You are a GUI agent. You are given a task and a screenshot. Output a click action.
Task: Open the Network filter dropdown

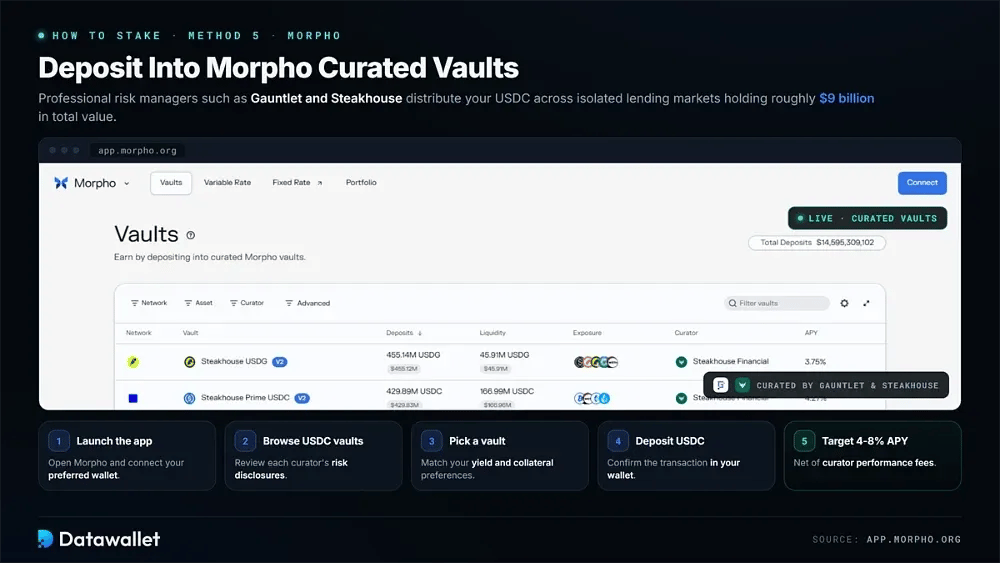click(149, 303)
